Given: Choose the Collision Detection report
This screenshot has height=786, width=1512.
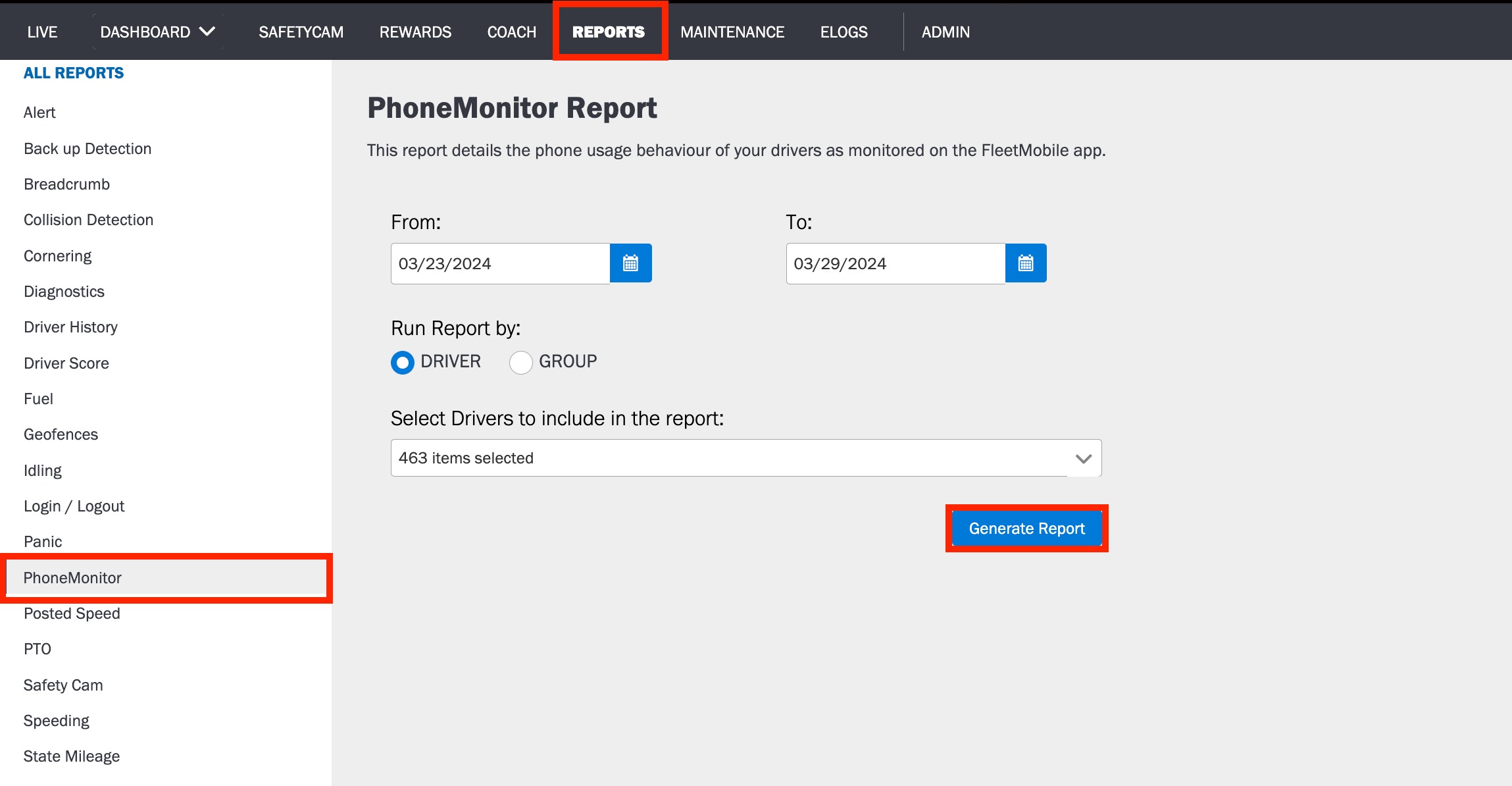Looking at the screenshot, I should 88,220.
